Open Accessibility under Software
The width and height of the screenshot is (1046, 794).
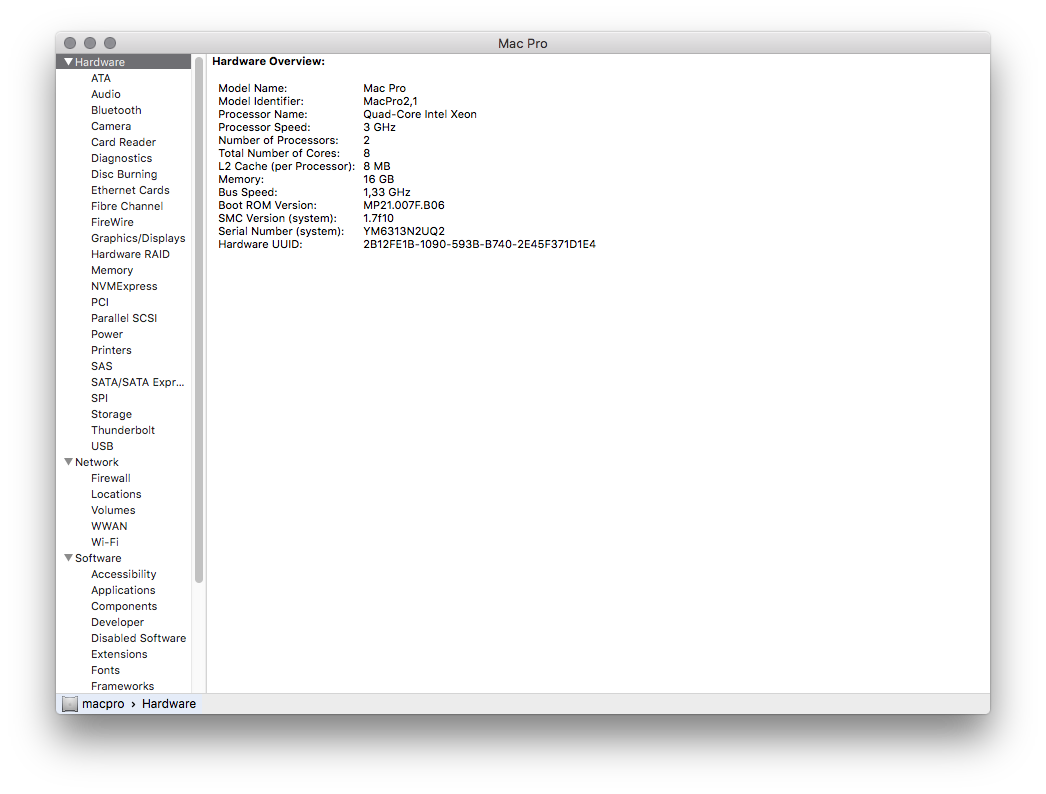click(x=123, y=574)
